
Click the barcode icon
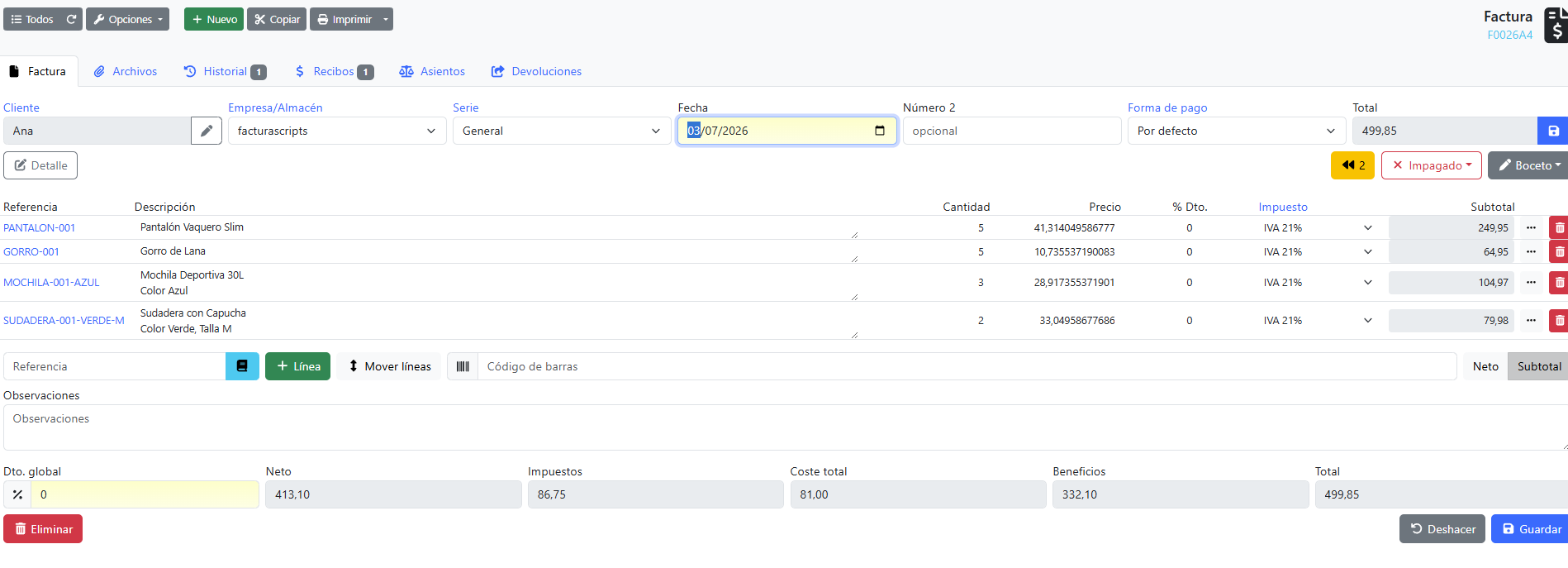pyautogui.click(x=463, y=366)
